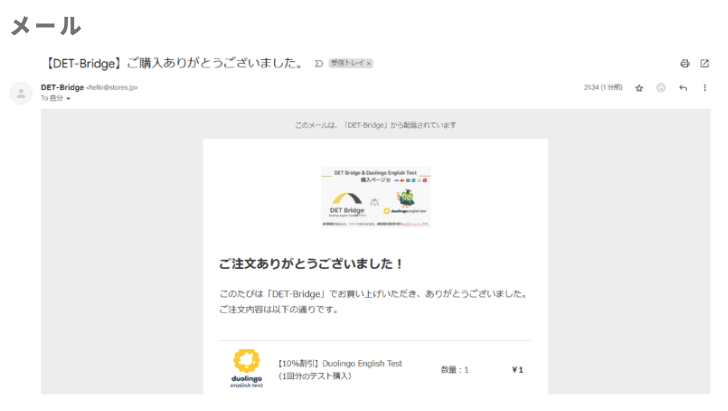Click the メール page title

[46, 26]
